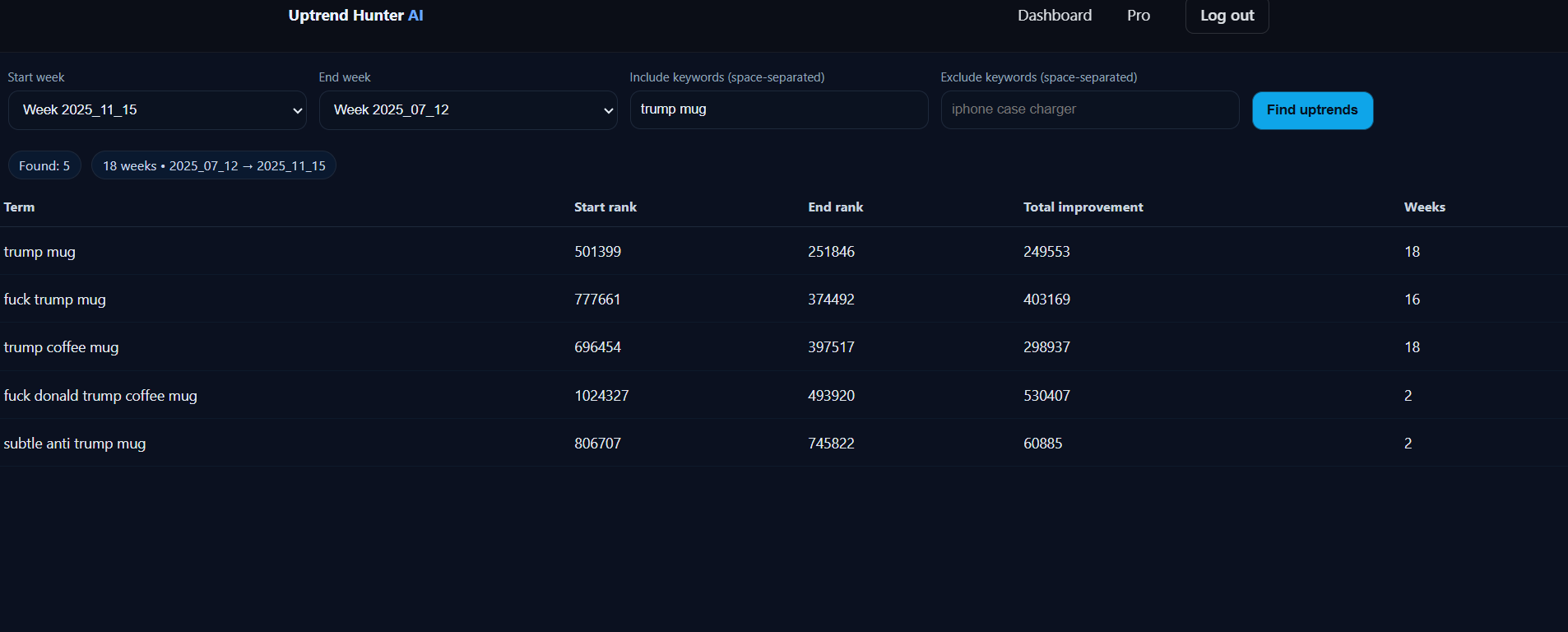
Task: Click the 'subtle anti trump mug' term
Action: [x=75, y=444]
